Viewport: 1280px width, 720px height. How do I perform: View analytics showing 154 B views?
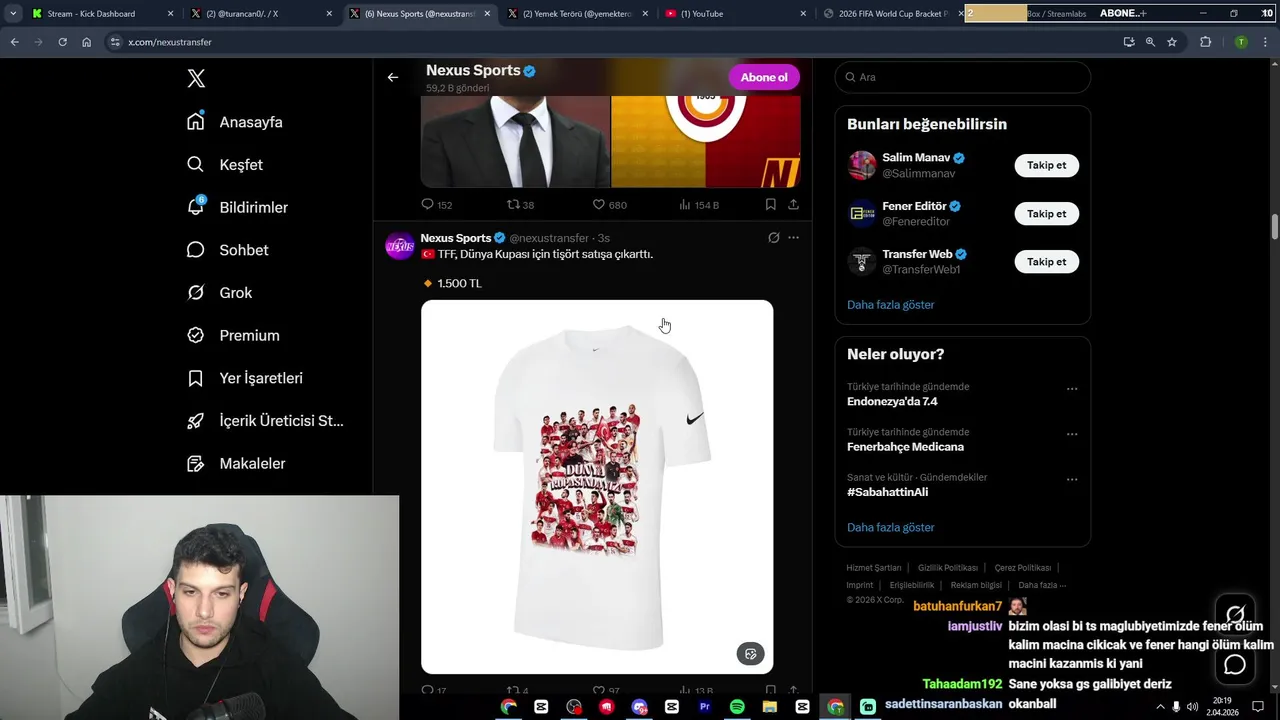[x=698, y=204]
